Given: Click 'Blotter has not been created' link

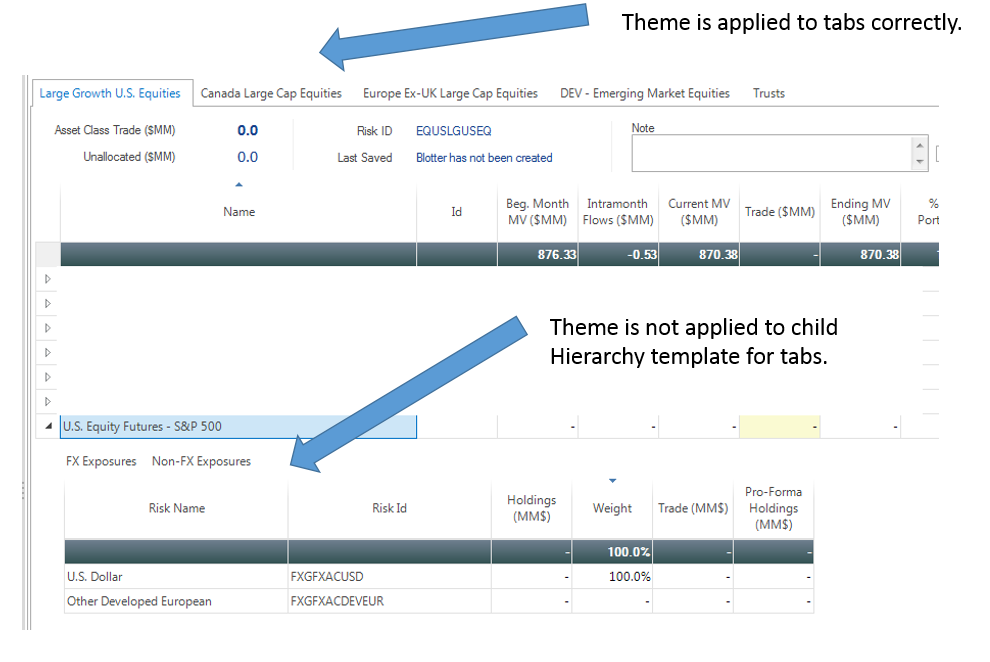Looking at the screenshot, I should click(x=484, y=157).
